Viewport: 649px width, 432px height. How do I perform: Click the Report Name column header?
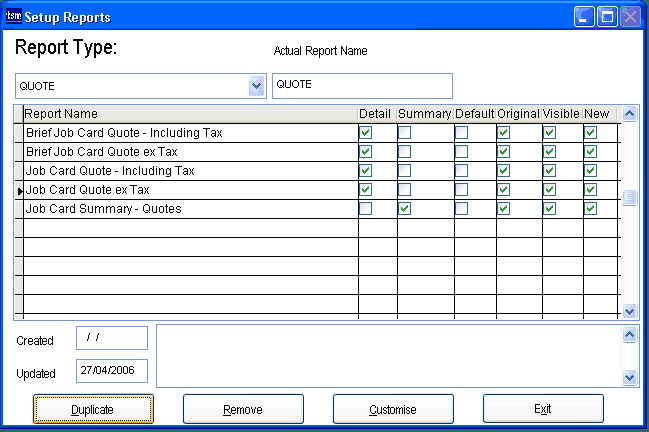pyautogui.click(x=61, y=114)
